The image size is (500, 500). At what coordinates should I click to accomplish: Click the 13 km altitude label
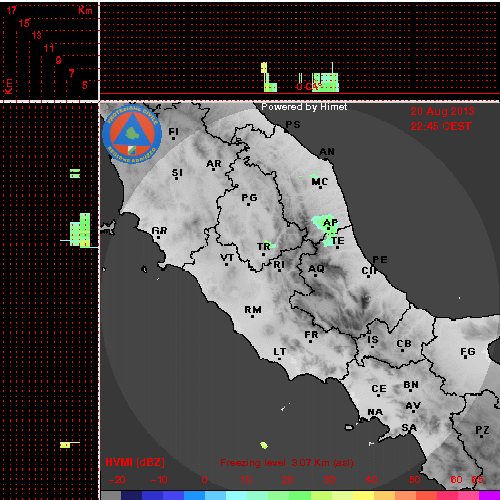tap(36, 35)
